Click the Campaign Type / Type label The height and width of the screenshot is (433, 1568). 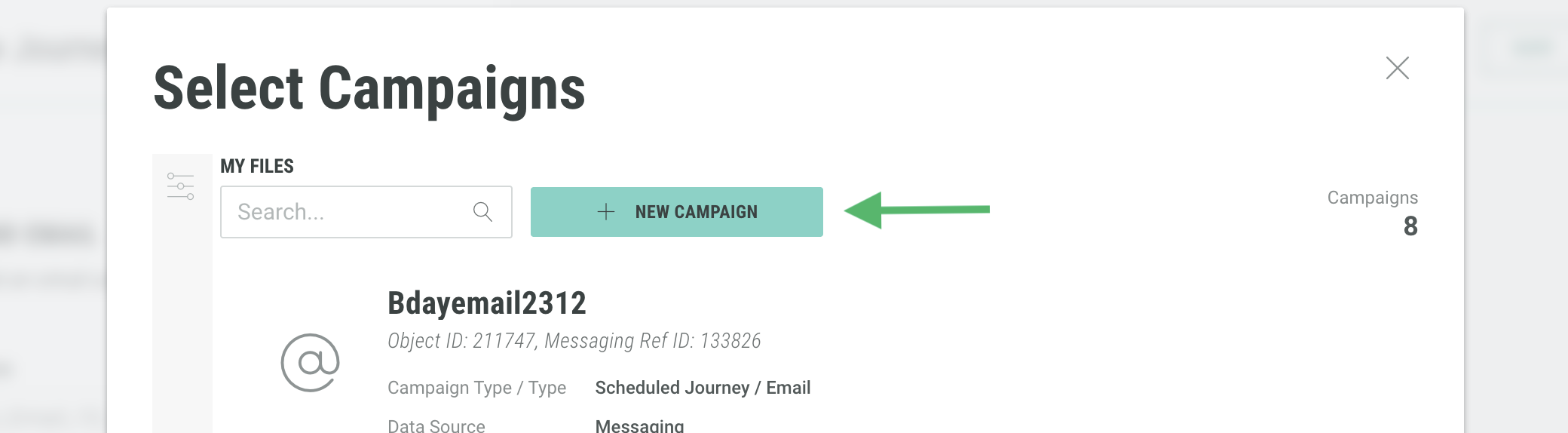point(476,388)
